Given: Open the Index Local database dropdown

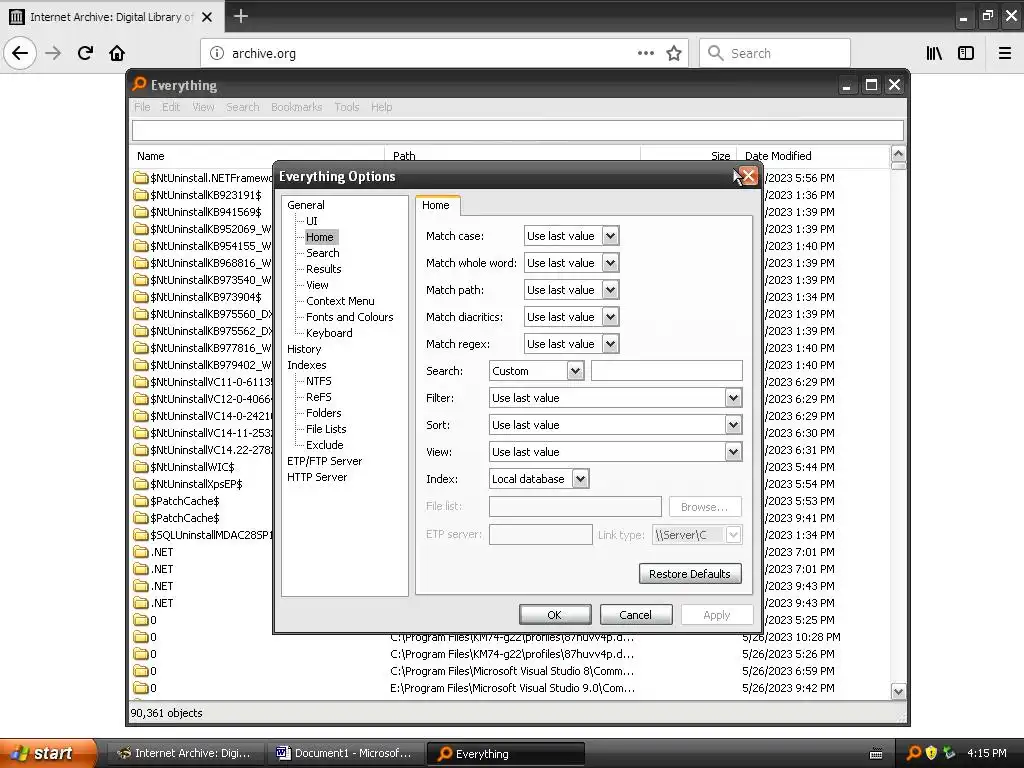Looking at the screenshot, I should pos(581,479).
